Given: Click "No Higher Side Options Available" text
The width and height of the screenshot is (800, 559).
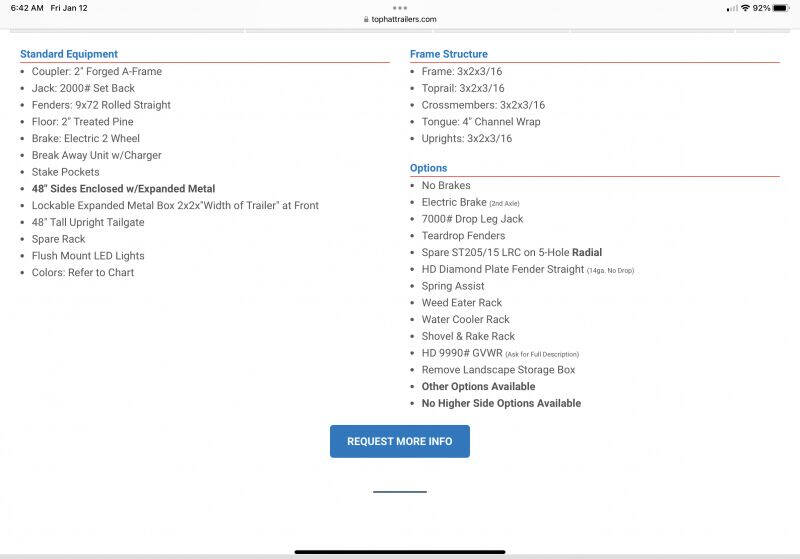Looking at the screenshot, I should tap(501, 403).
